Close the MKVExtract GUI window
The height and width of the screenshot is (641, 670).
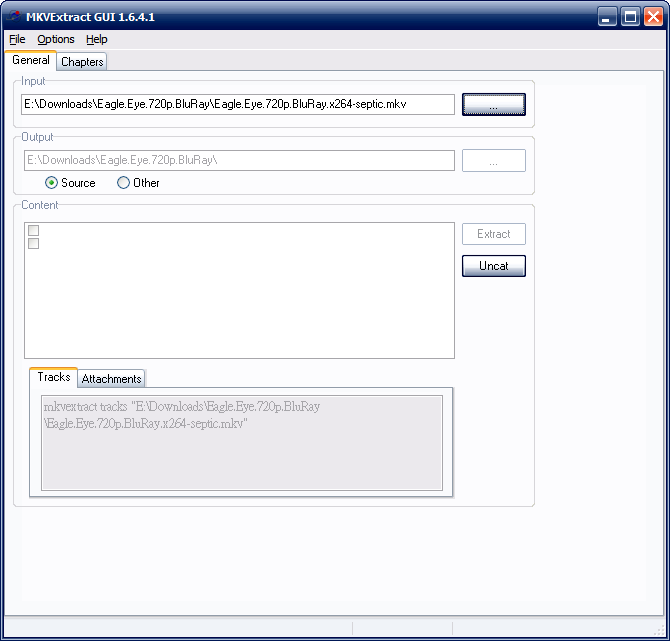pos(653,17)
